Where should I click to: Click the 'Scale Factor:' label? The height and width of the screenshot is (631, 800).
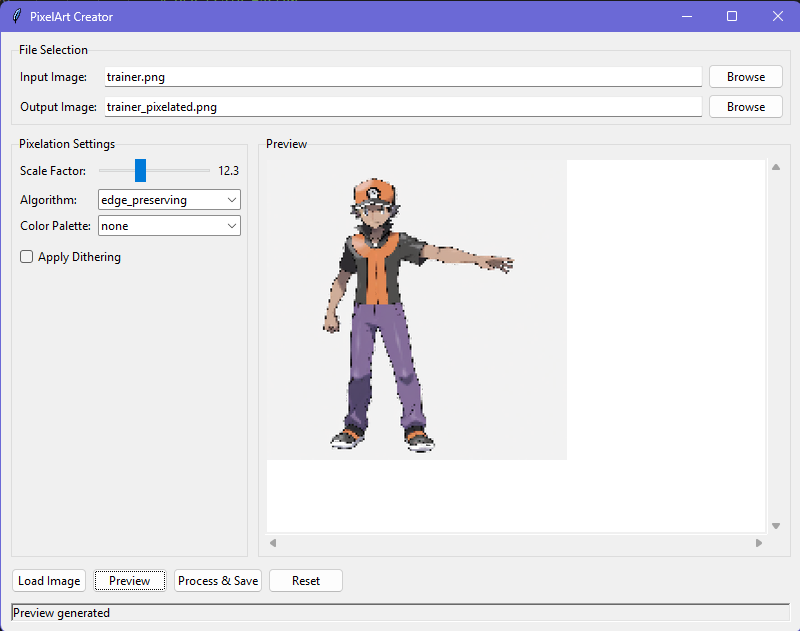click(53, 171)
